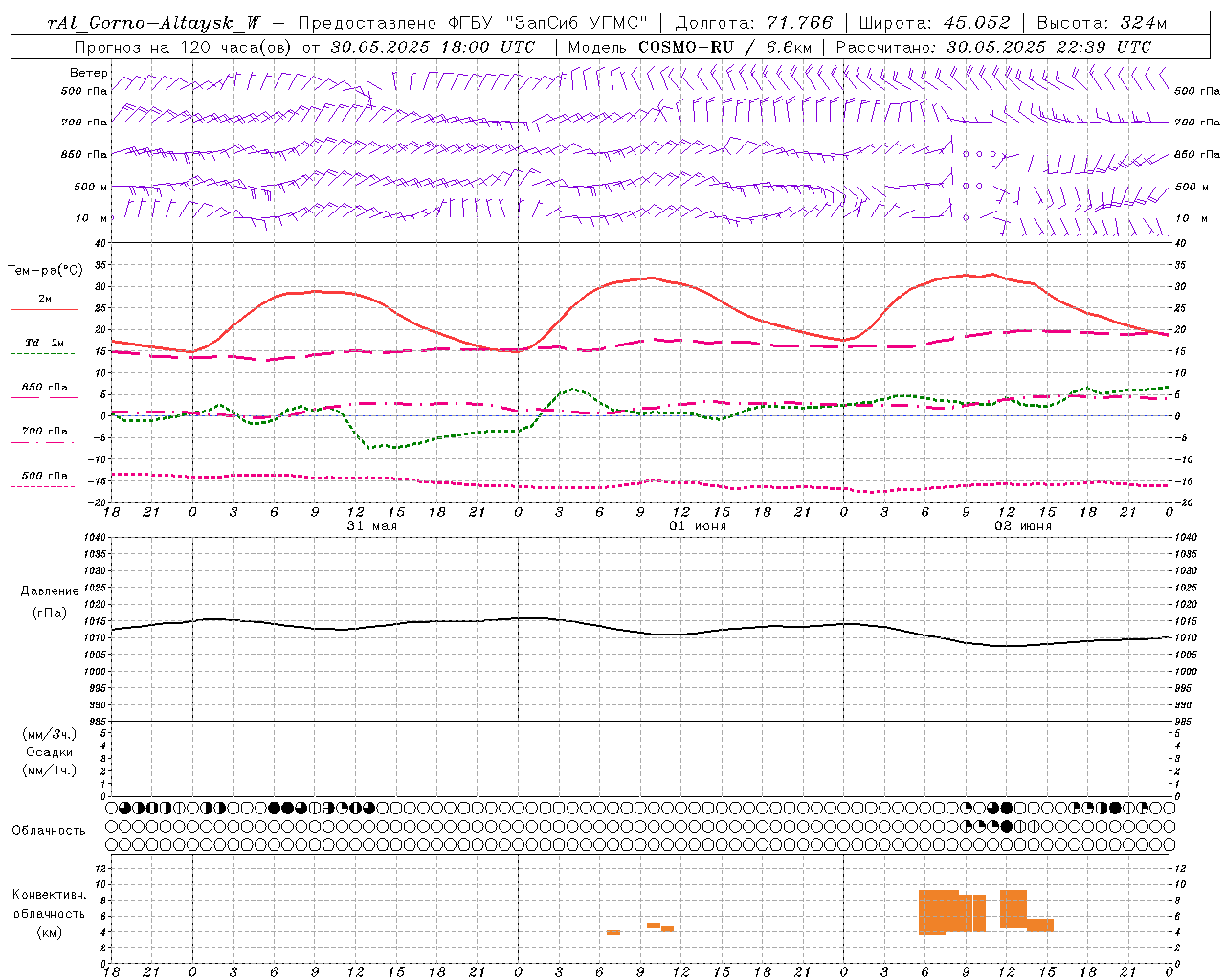Click the tallest orange convective bar after 6h on 02 июня
Image resolution: width=1225 pixels, height=980 pixels.
coord(938,912)
